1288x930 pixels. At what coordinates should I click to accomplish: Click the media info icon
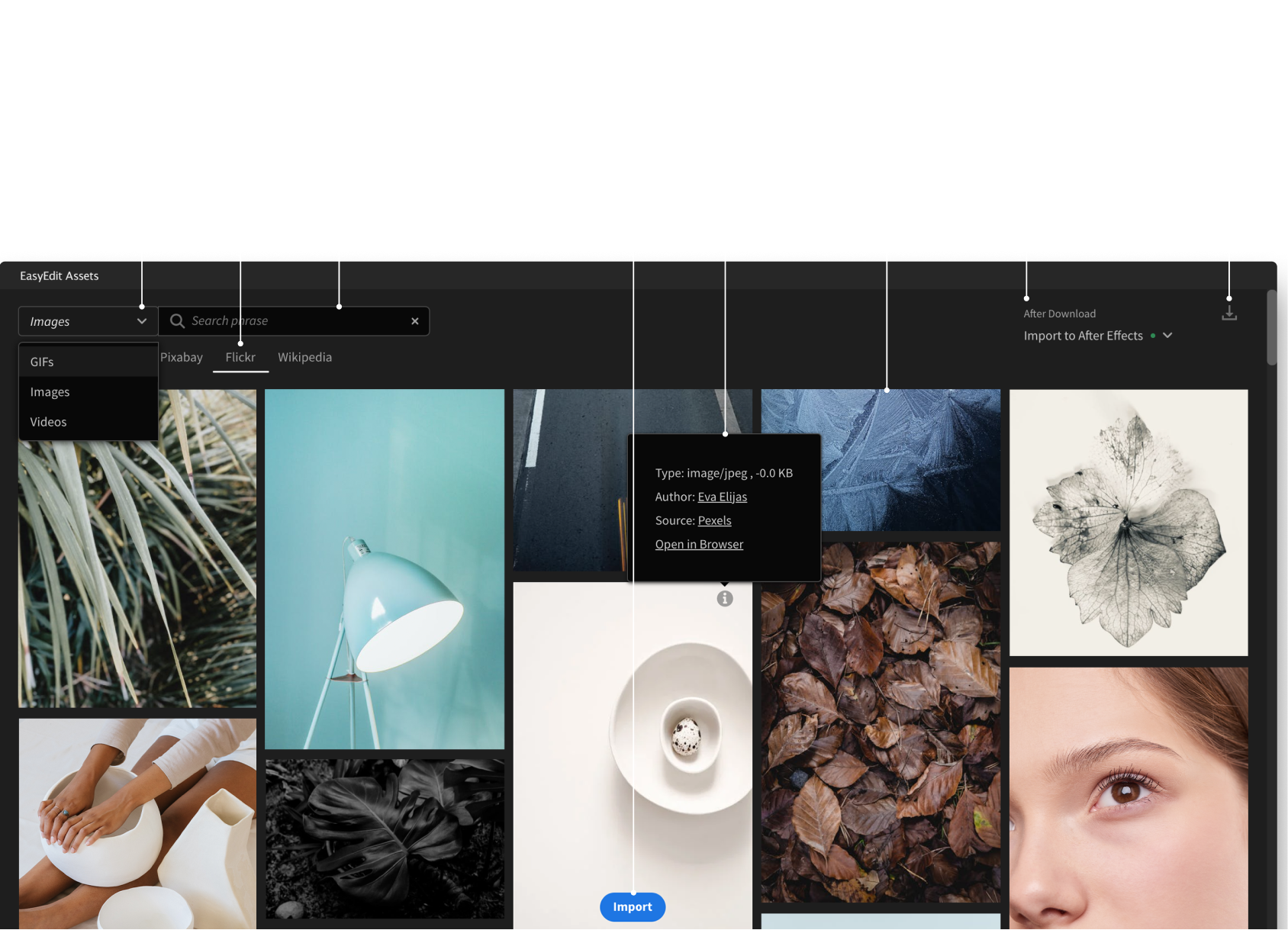point(724,599)
